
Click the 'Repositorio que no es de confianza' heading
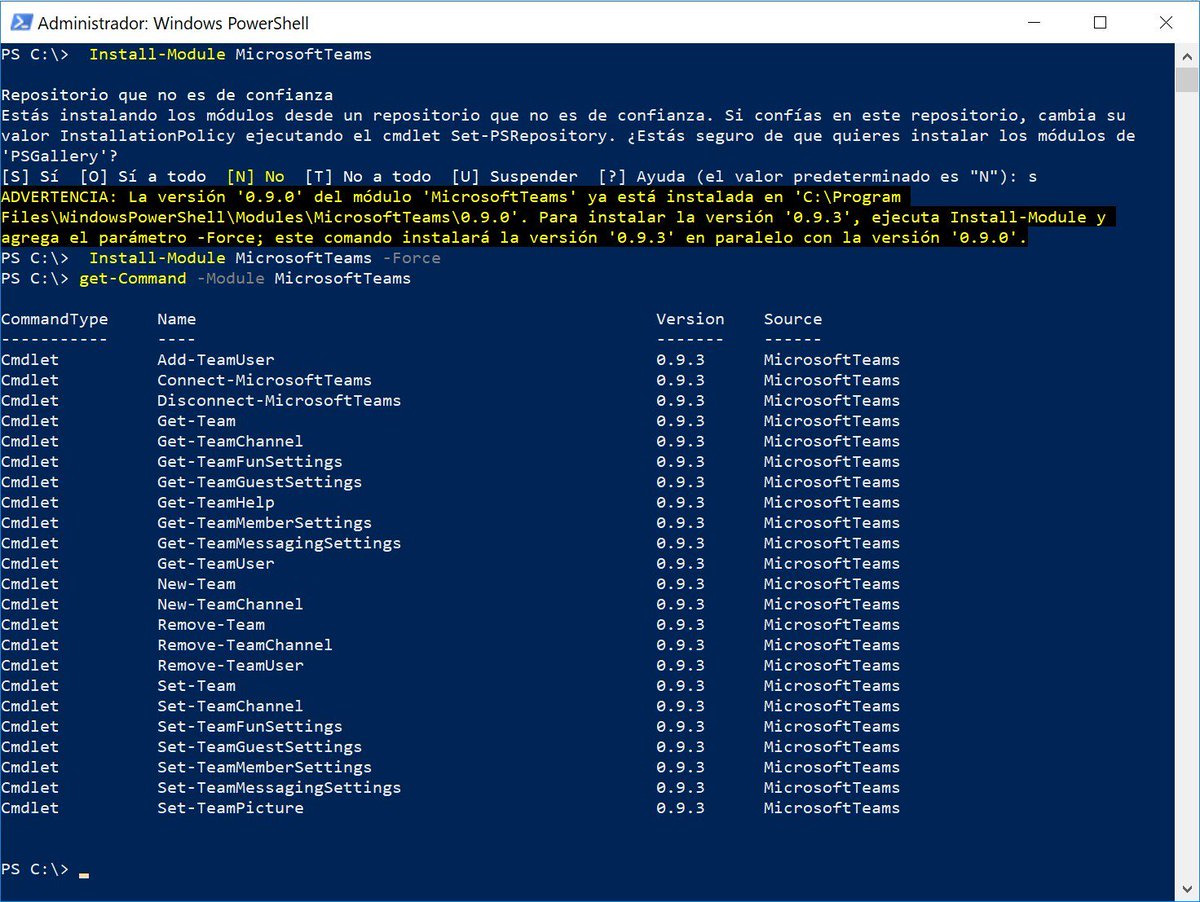167,95
